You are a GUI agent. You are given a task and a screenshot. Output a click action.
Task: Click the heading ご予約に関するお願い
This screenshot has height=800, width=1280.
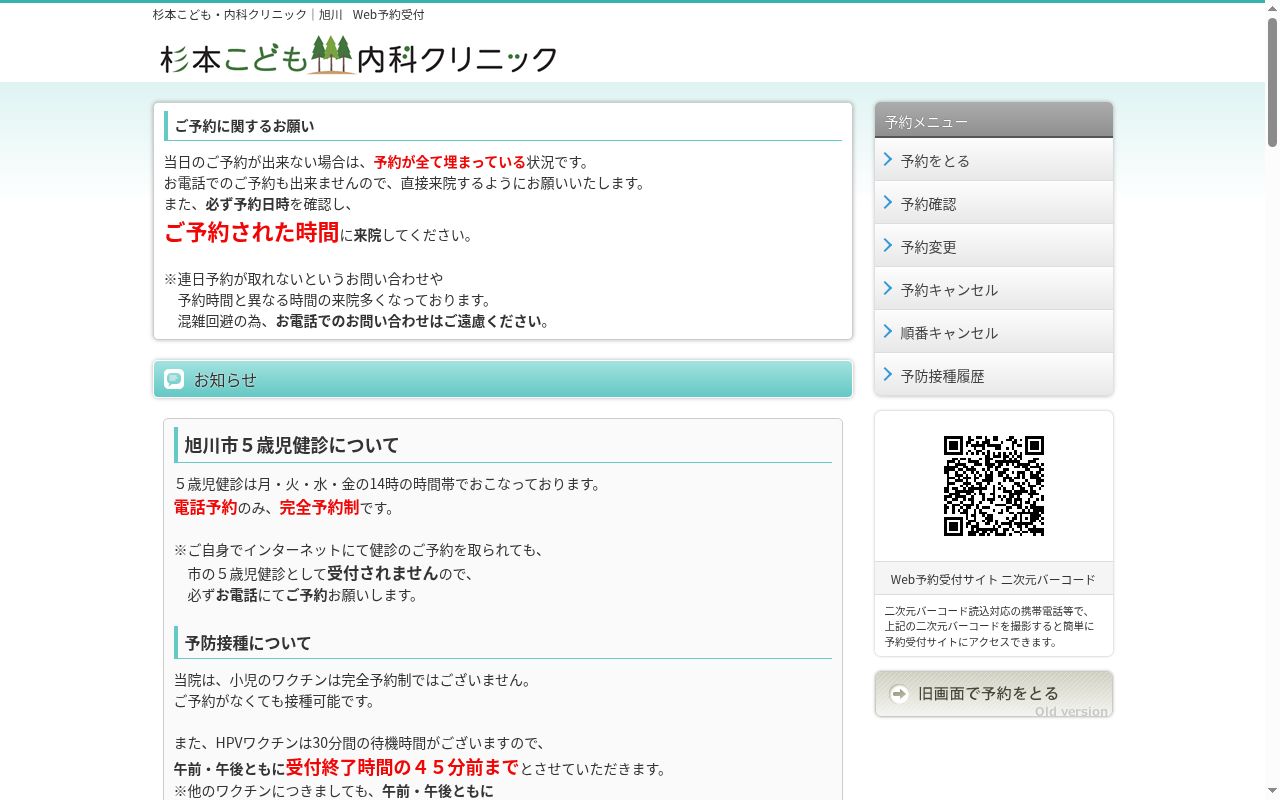pyautogui.click(x=244, y=126)
